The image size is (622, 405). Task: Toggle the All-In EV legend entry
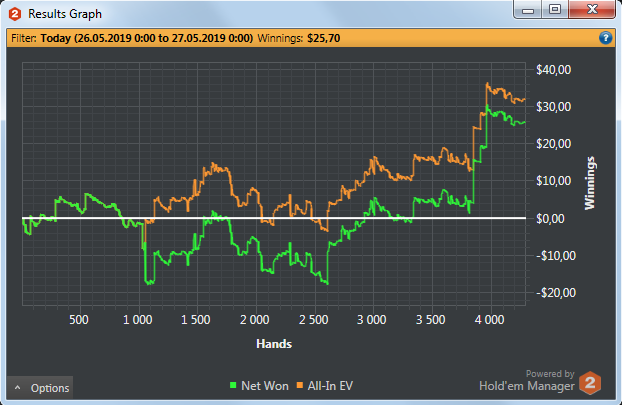[325, 386]
